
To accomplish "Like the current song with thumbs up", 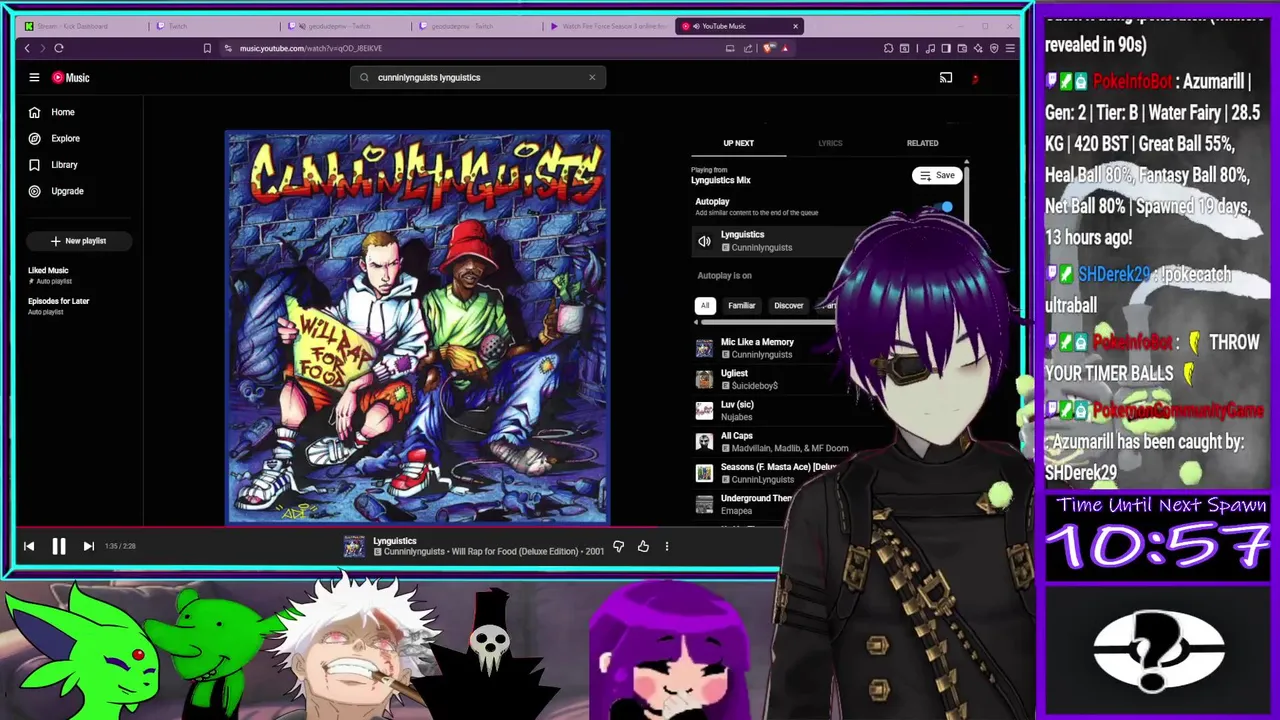I will click(643, 546).
